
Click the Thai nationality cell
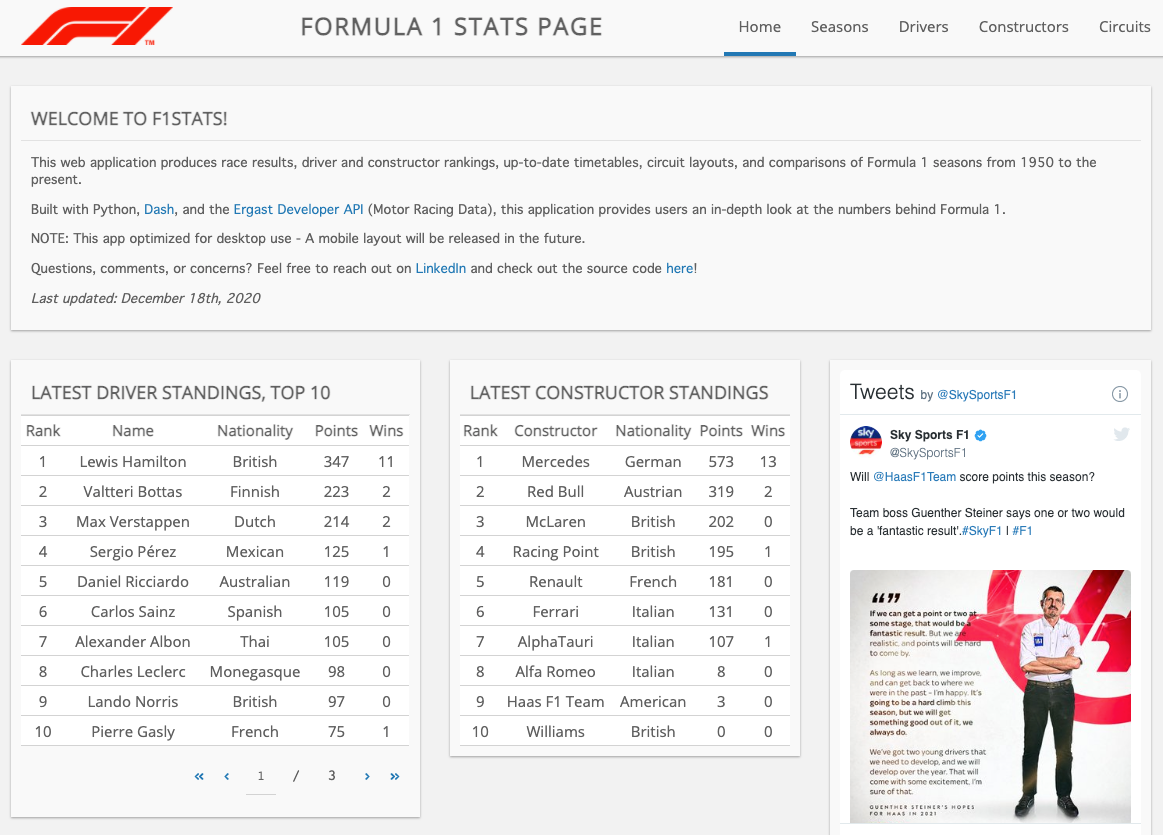coord(254,641)
